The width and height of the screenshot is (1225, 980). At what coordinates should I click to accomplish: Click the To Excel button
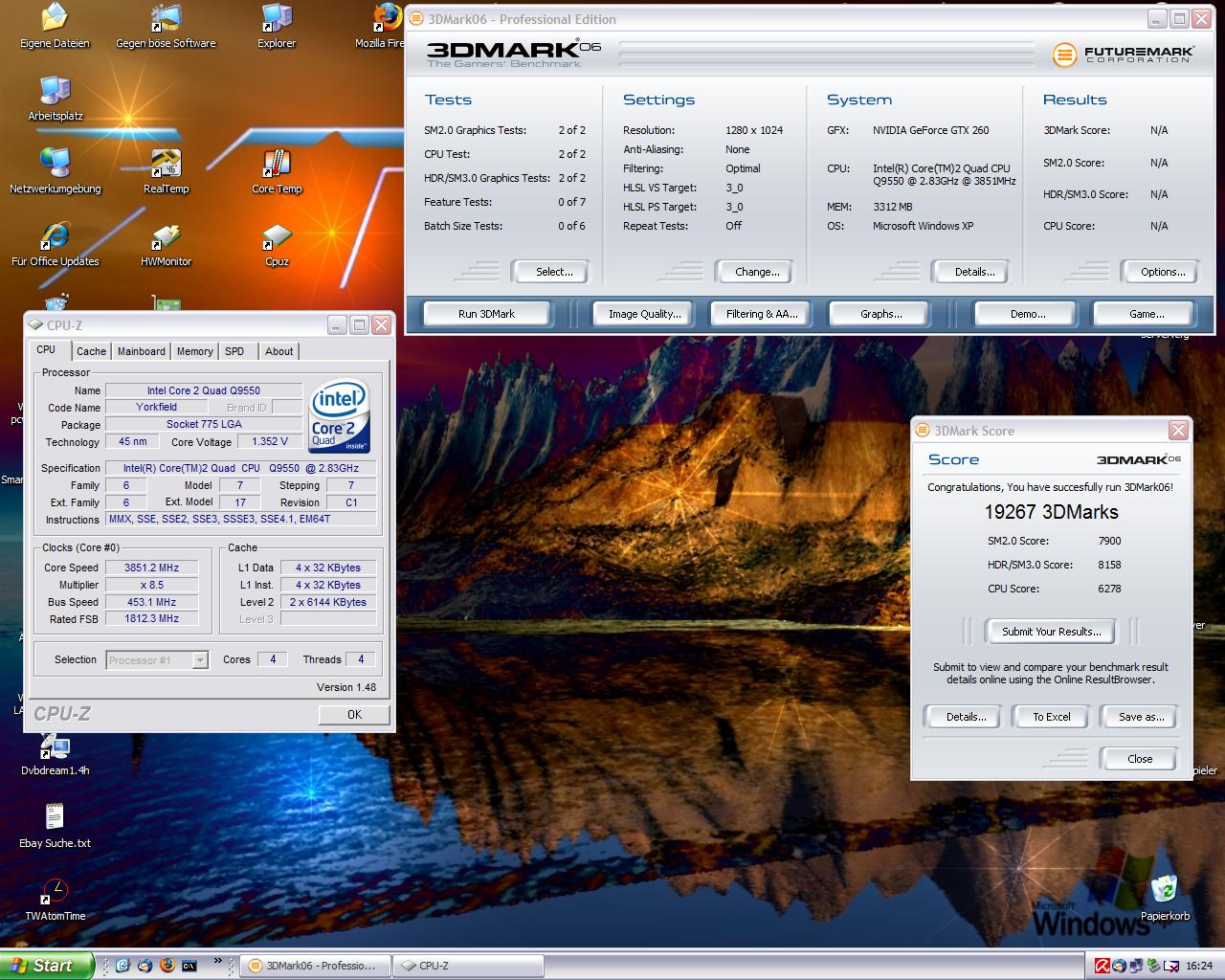coord(1051,717)
